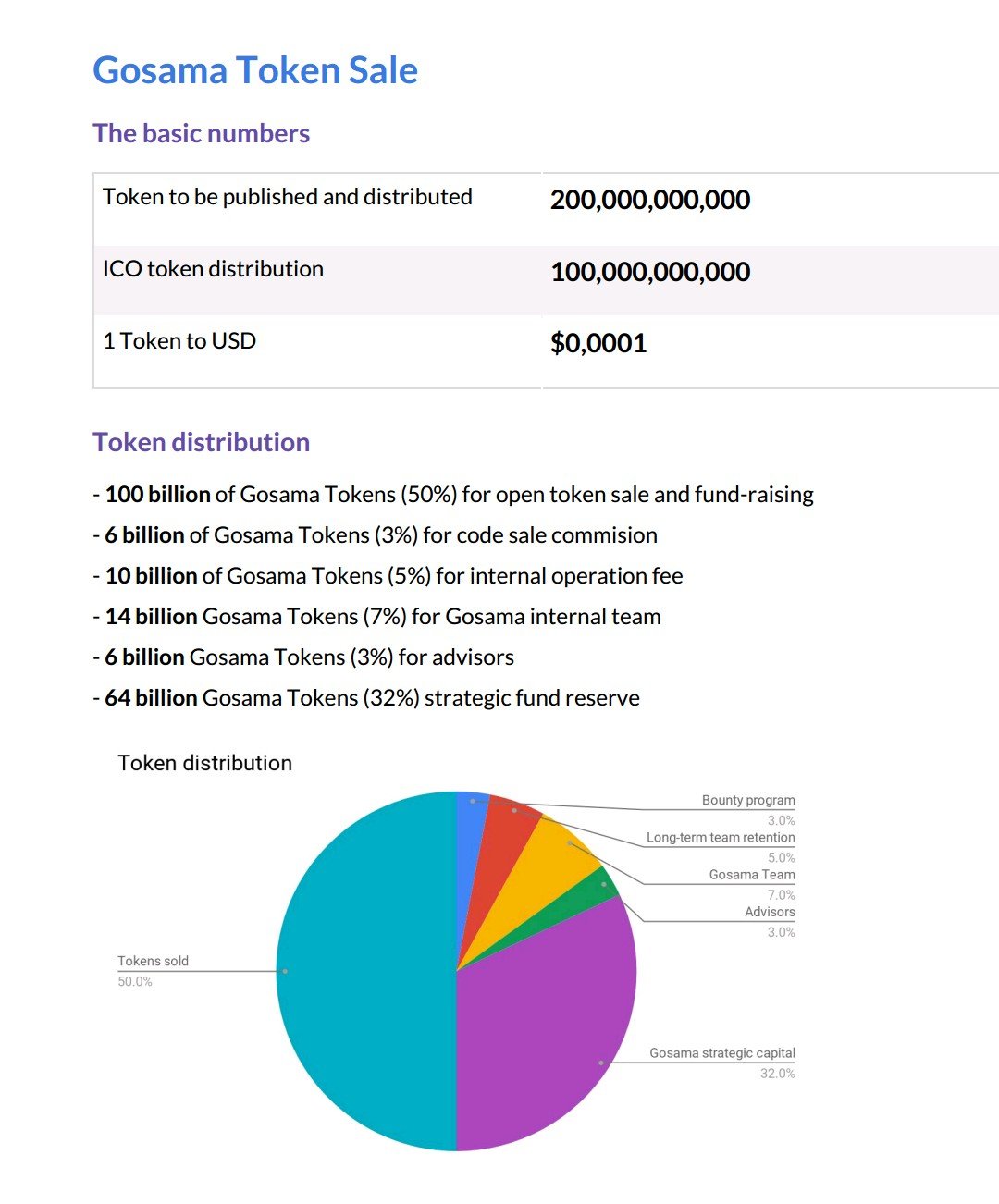Click the ICO token distribution row label
Screen dimensions: 999x1204
[213, 269]
